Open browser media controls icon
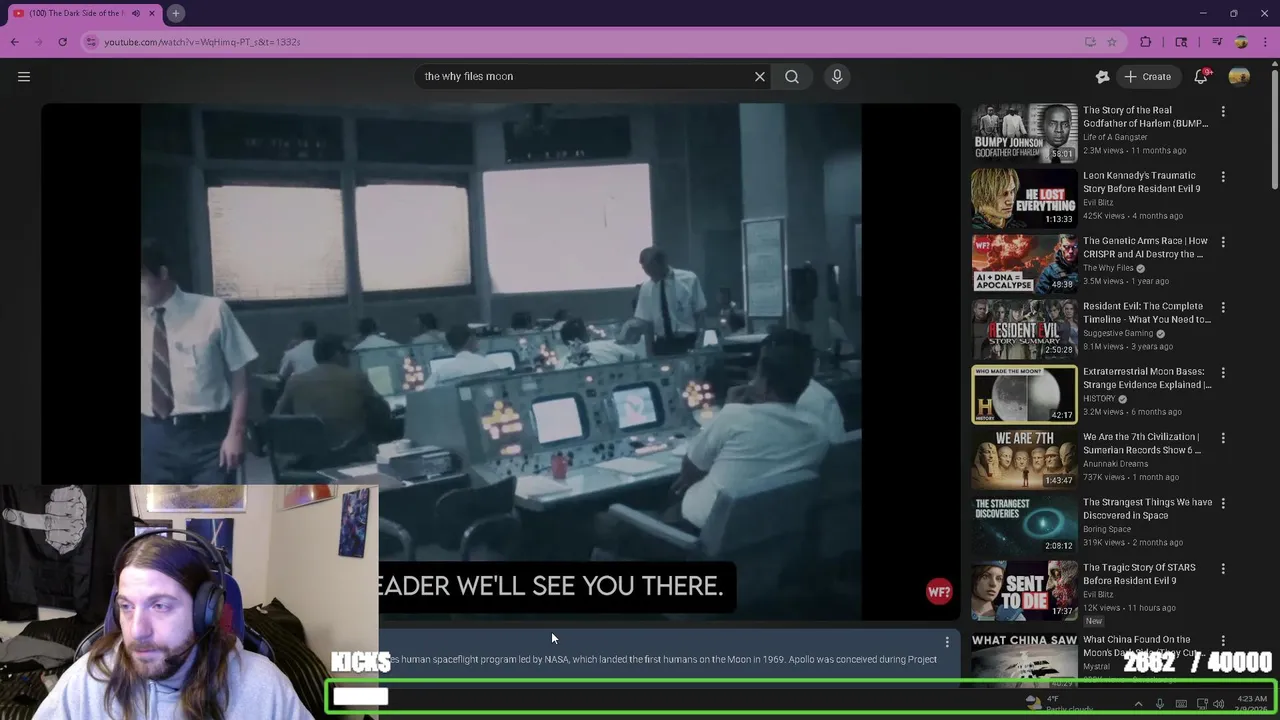The width and height of the screenshot is (1280, 720). pos(1217,42)
